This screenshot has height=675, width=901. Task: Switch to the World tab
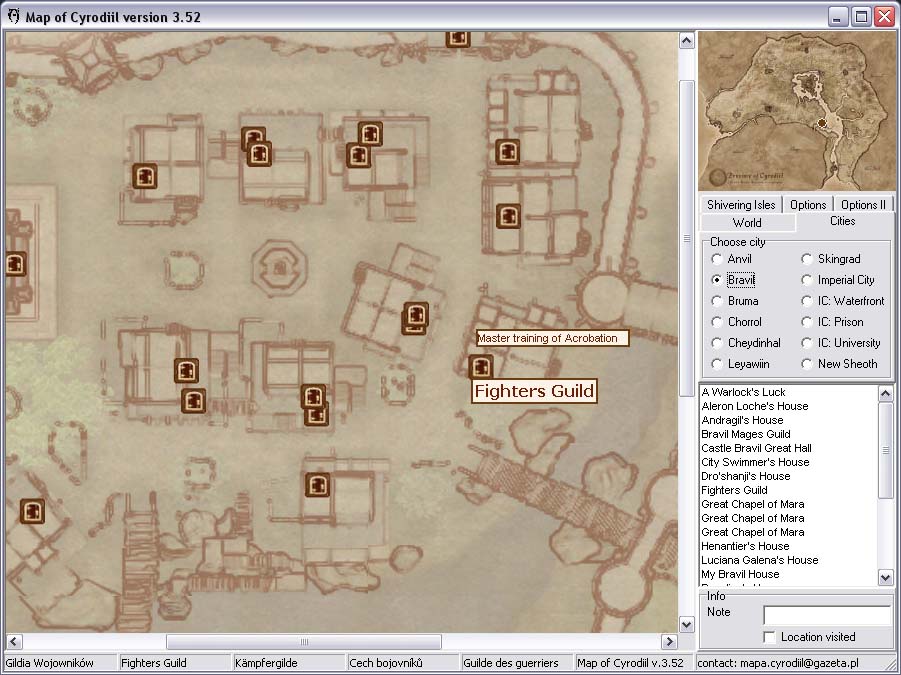747,223
